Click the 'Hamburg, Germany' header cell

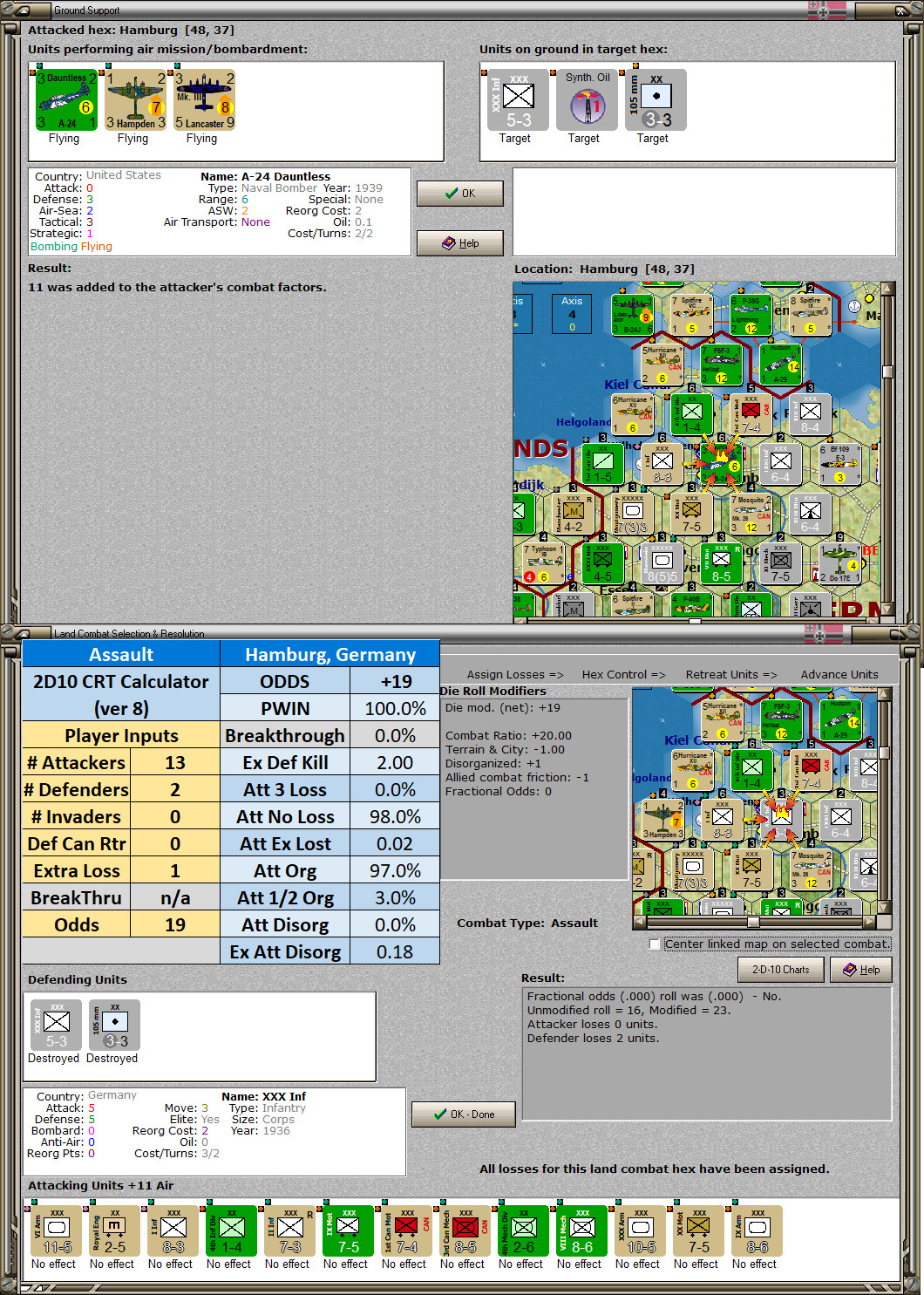(330, 654)
